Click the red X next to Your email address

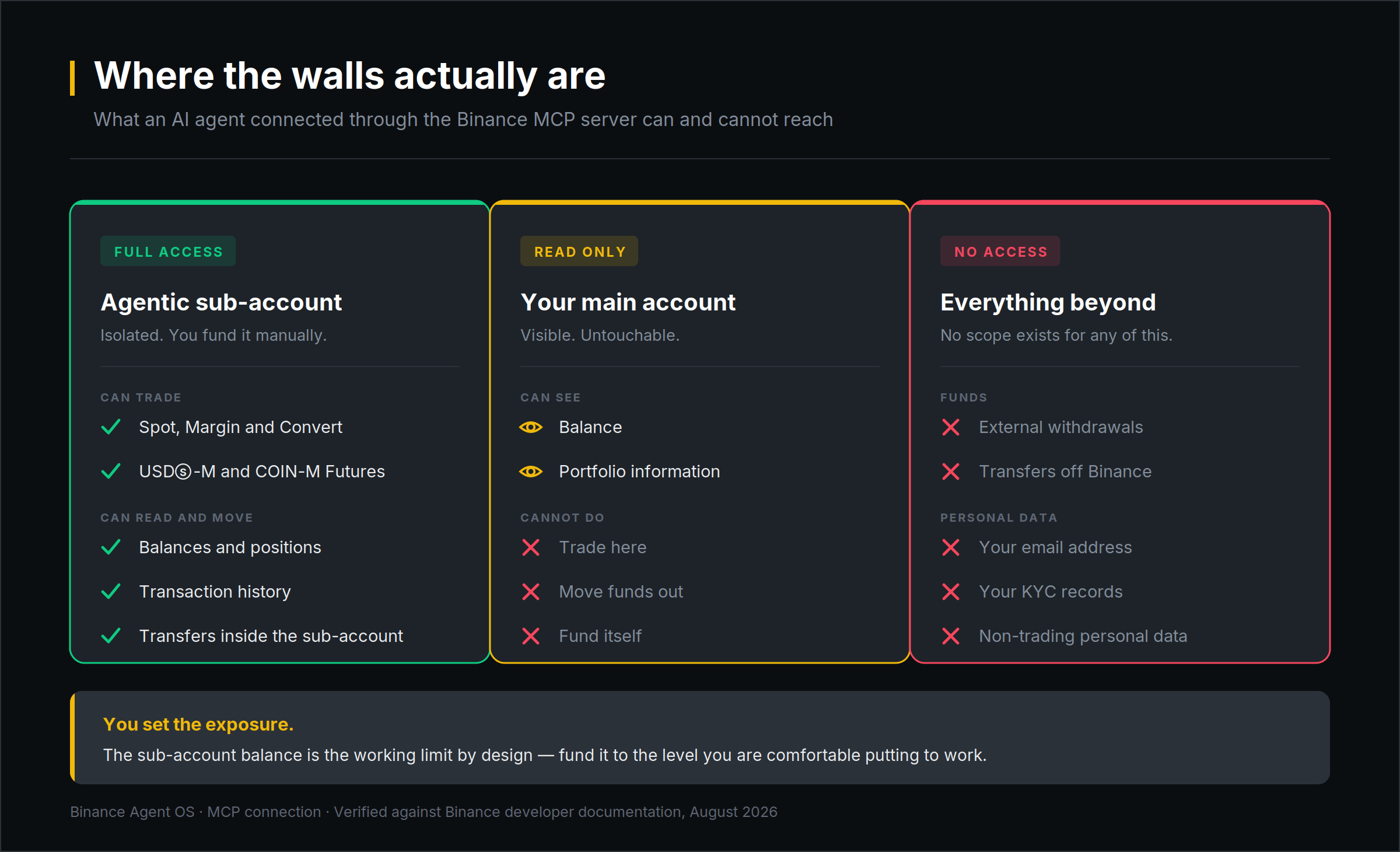pos(951,547)
